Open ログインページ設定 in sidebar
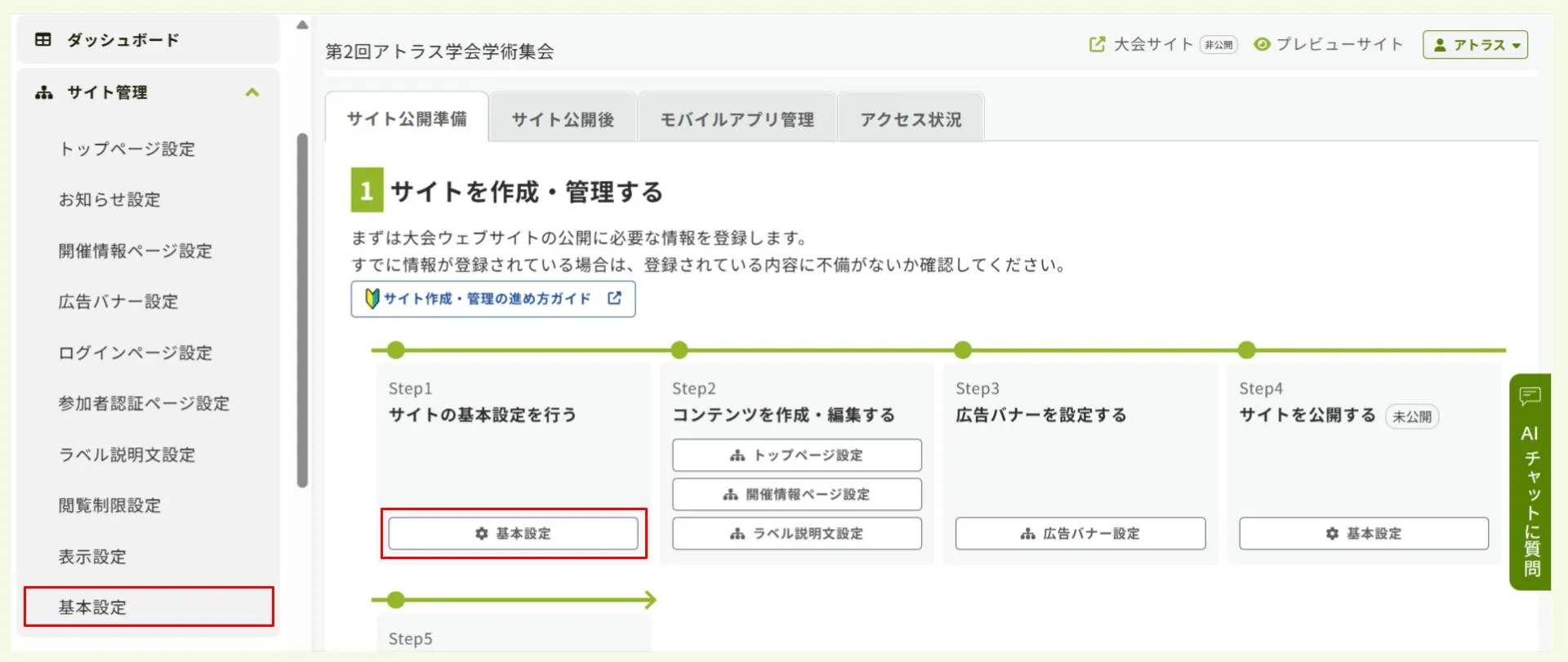This screenshot has height=662, width=1568. click(x=135, y=353)
